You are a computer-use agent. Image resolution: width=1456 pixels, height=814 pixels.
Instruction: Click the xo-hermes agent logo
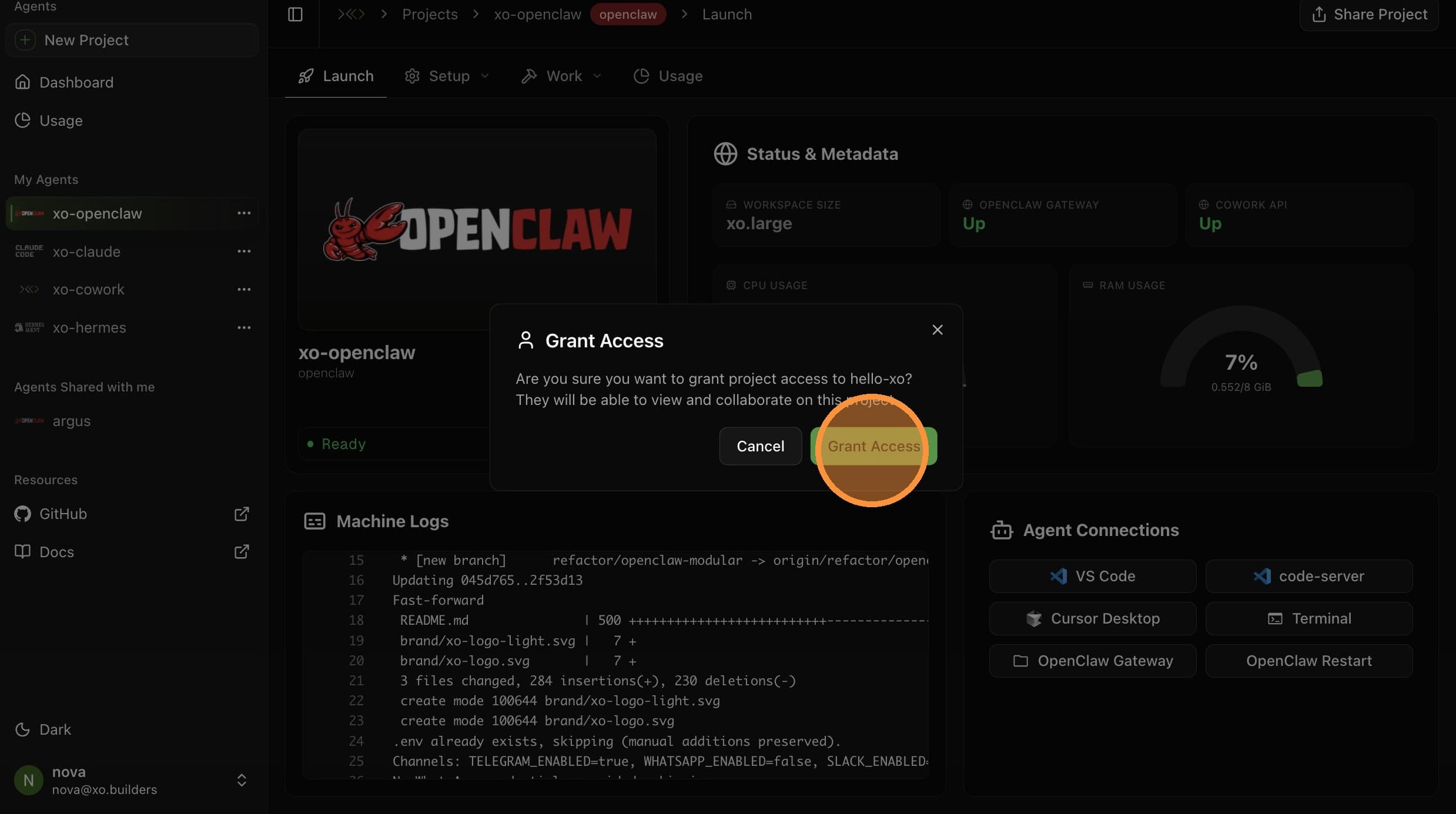click(x=29, y=327)
